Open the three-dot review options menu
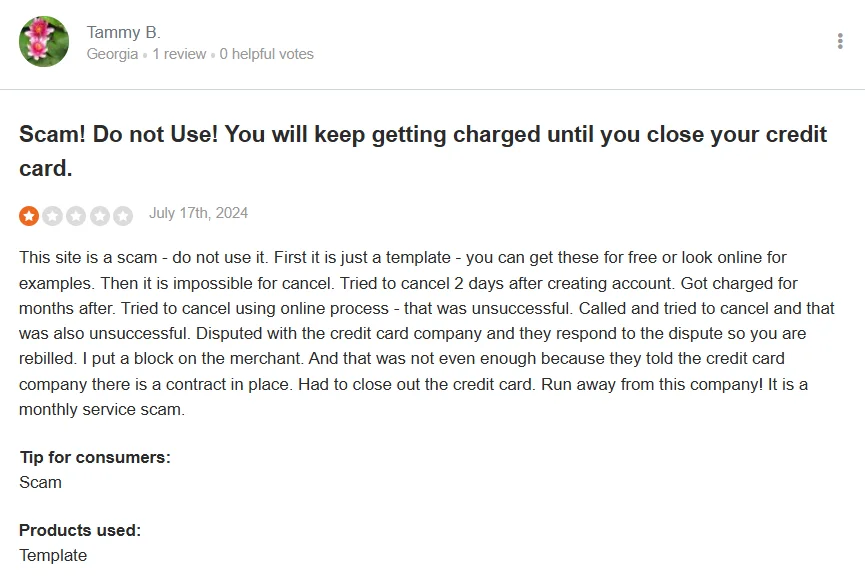The width and height of the screenshot is (865, 580). coord(840,41)
